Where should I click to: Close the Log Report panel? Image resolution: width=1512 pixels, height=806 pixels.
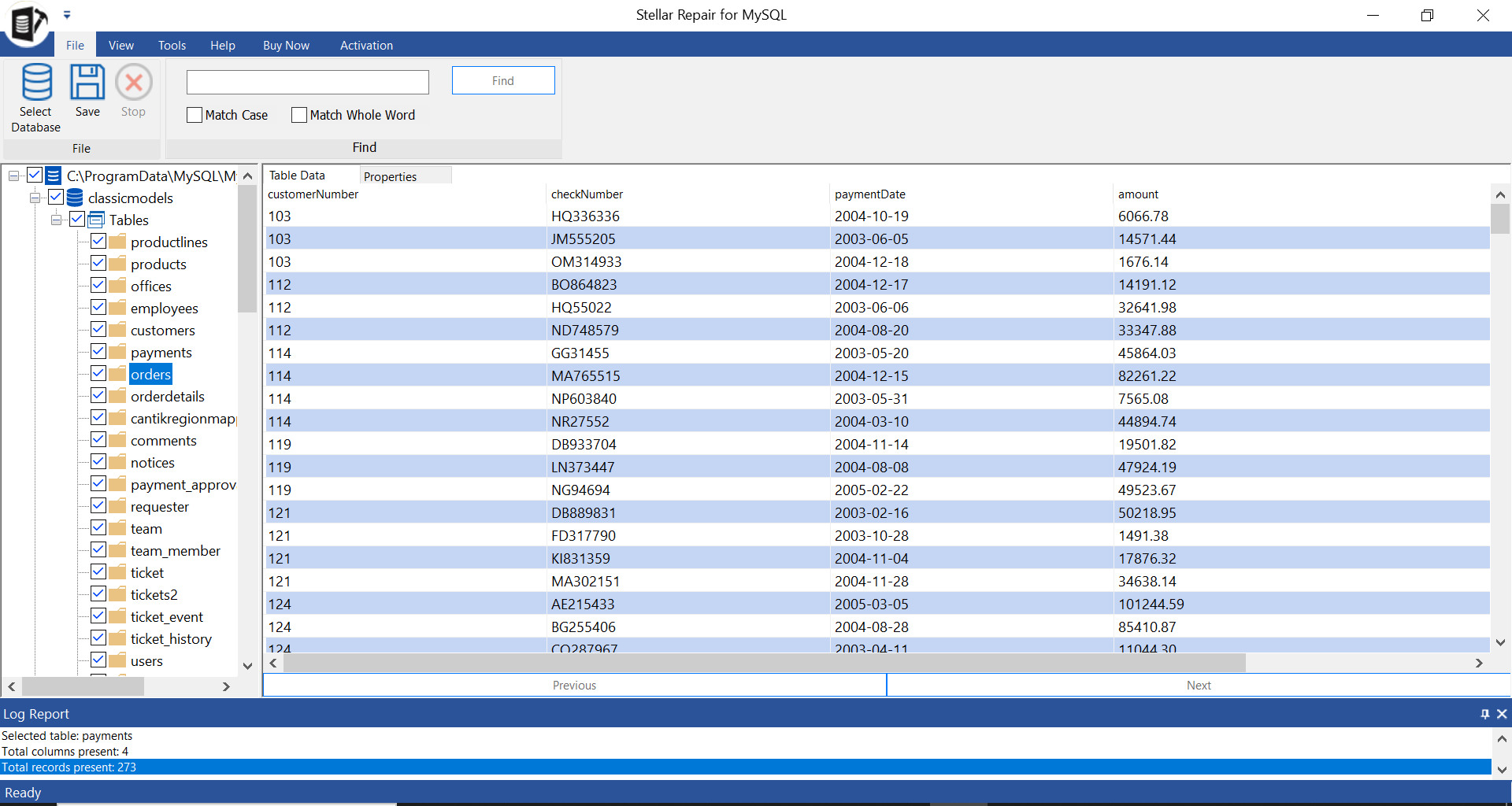[1502, 714]
